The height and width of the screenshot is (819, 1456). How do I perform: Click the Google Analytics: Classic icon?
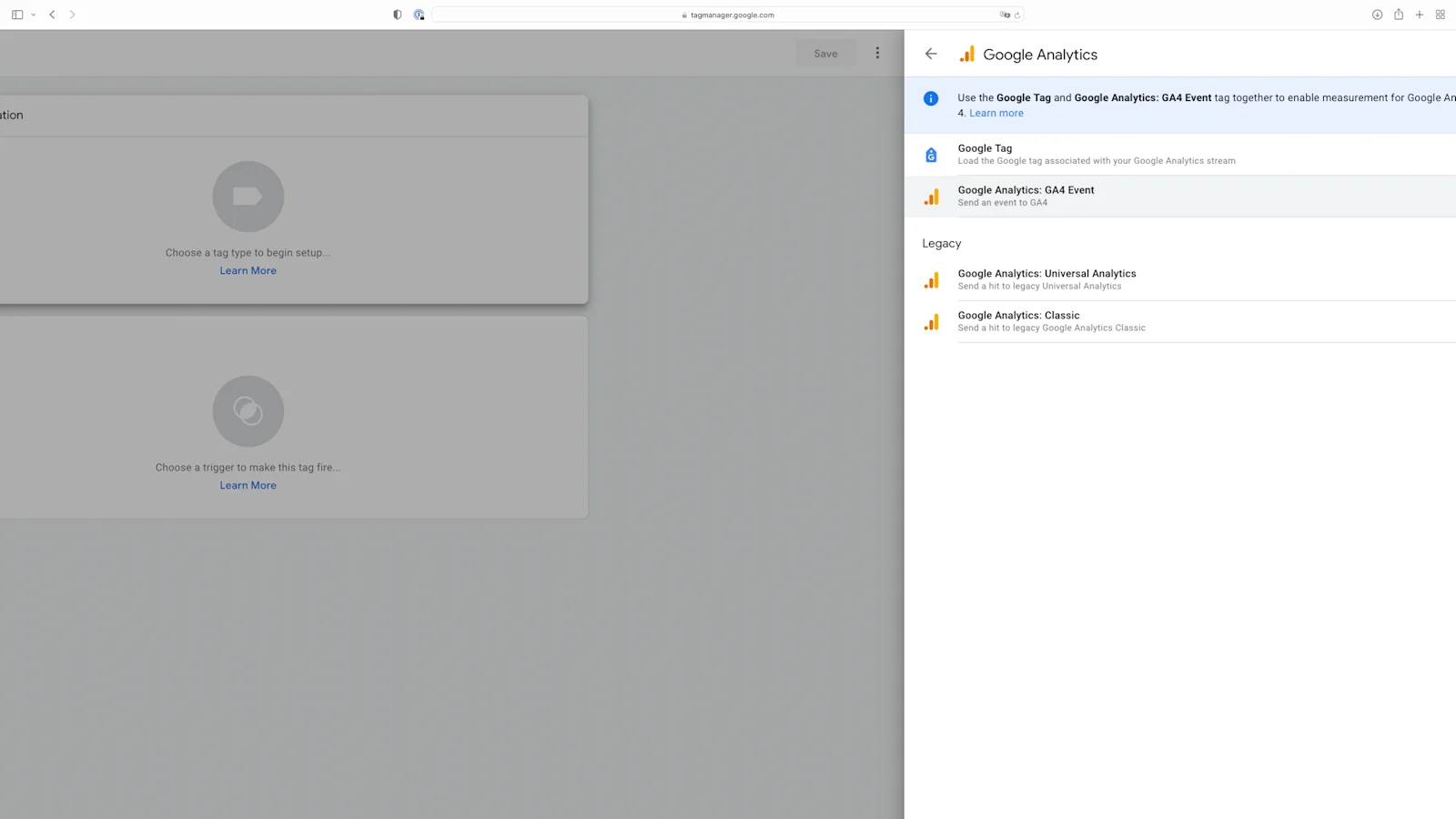pos(931,321)
